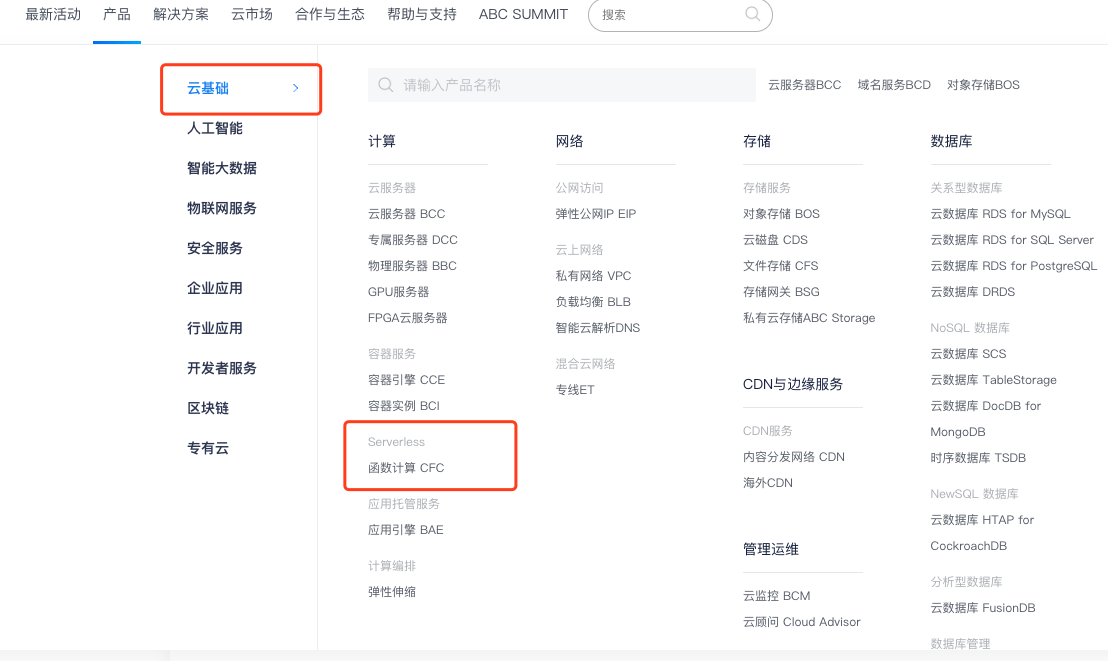
Task: Open 应用引擎 BAE product link
Action: [x=406, y=530]
